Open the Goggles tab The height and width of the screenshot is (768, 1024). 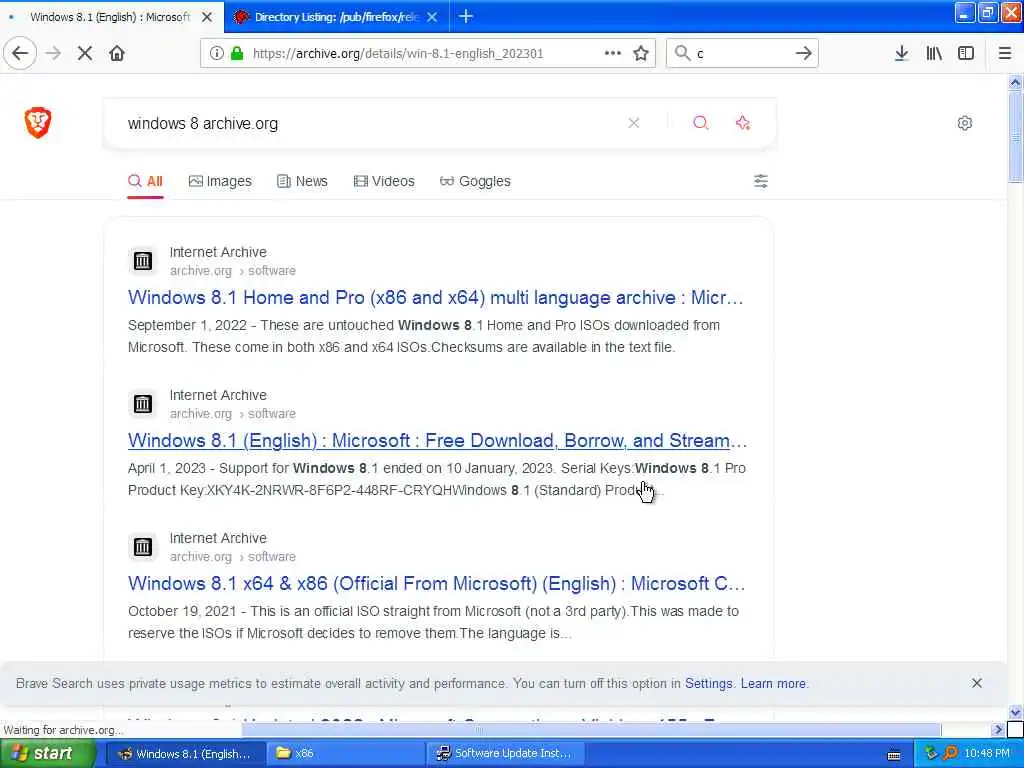click(475, 181)
